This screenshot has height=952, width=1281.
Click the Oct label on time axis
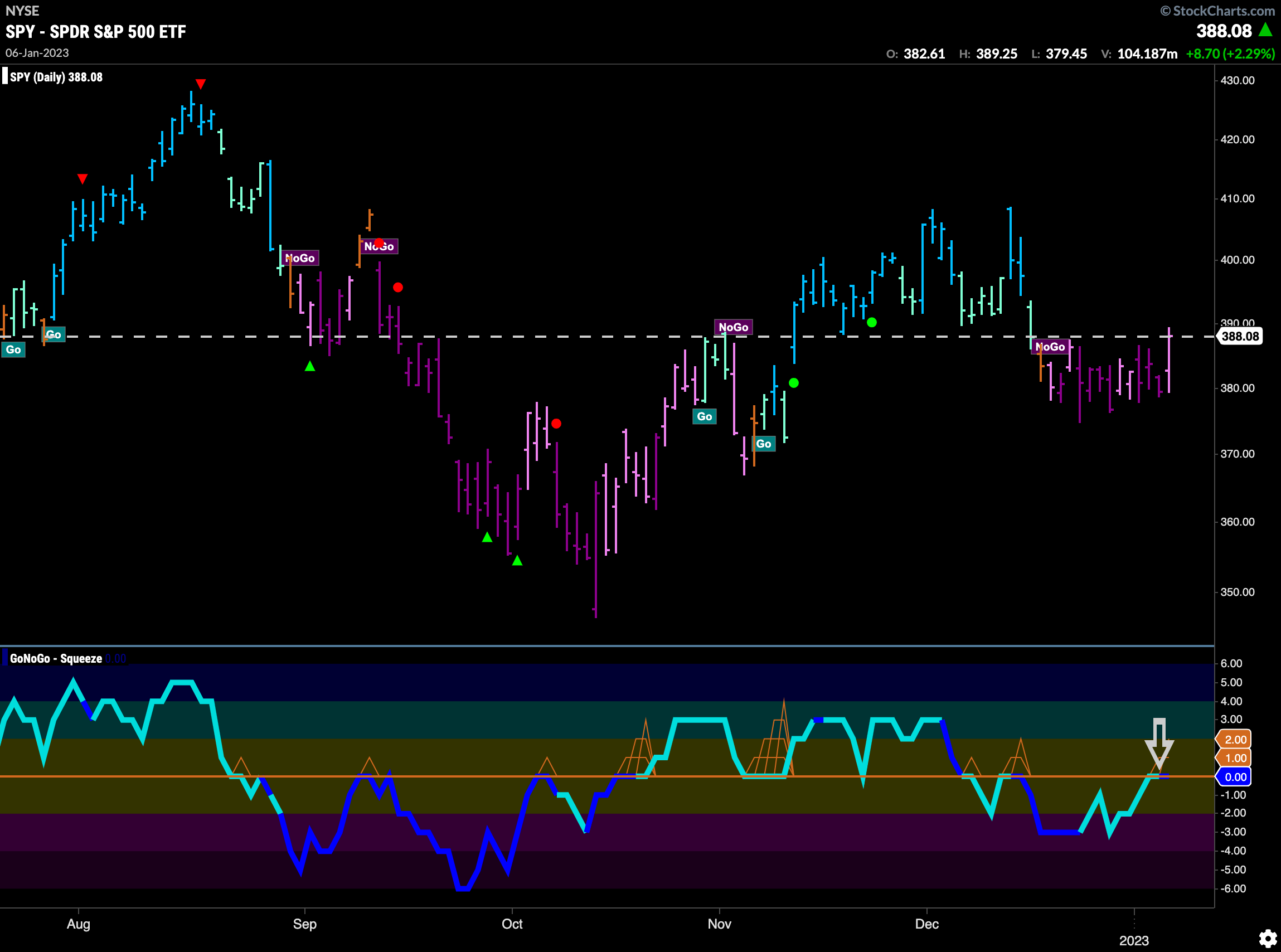point(512,924)
